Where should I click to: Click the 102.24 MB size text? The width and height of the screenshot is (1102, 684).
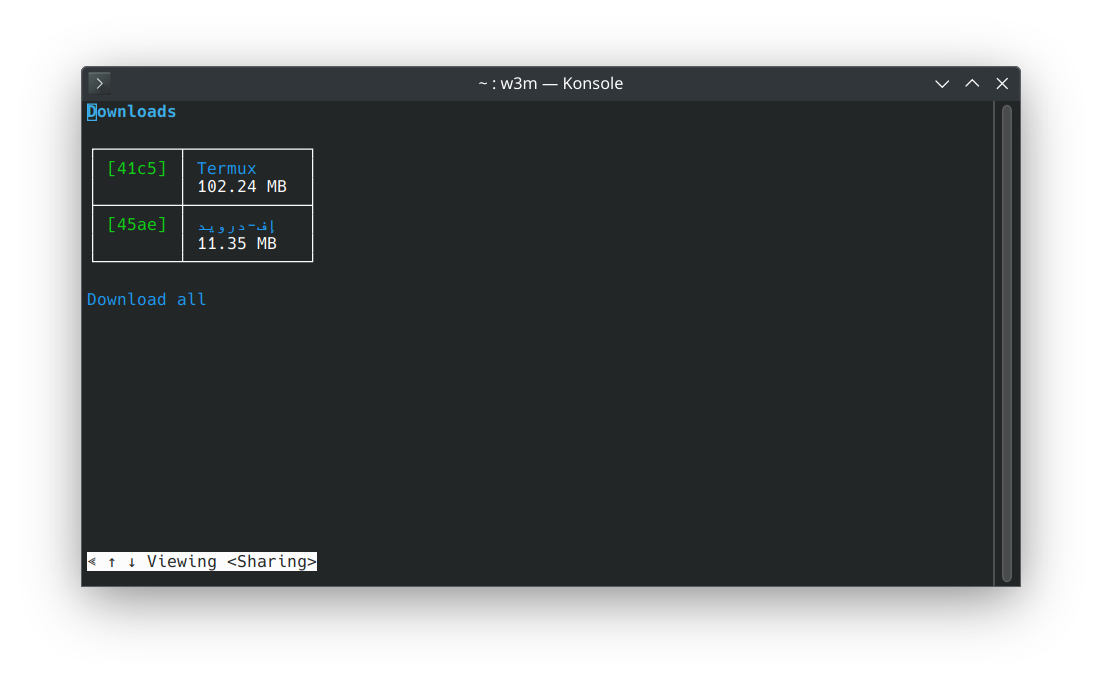click(x=242, y=187)
